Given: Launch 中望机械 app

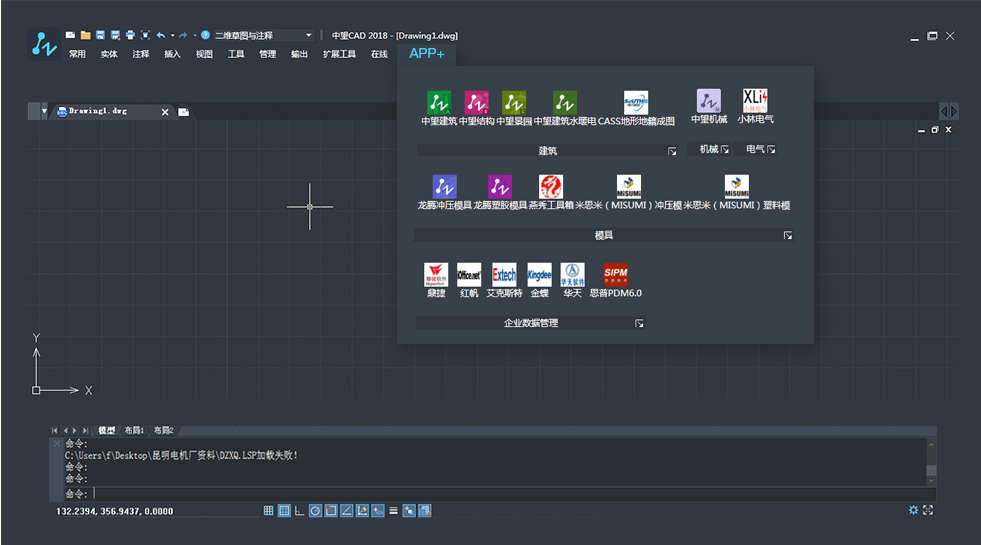Looking at the screenshot, I should pyautogui.click(x=709, y=106).
